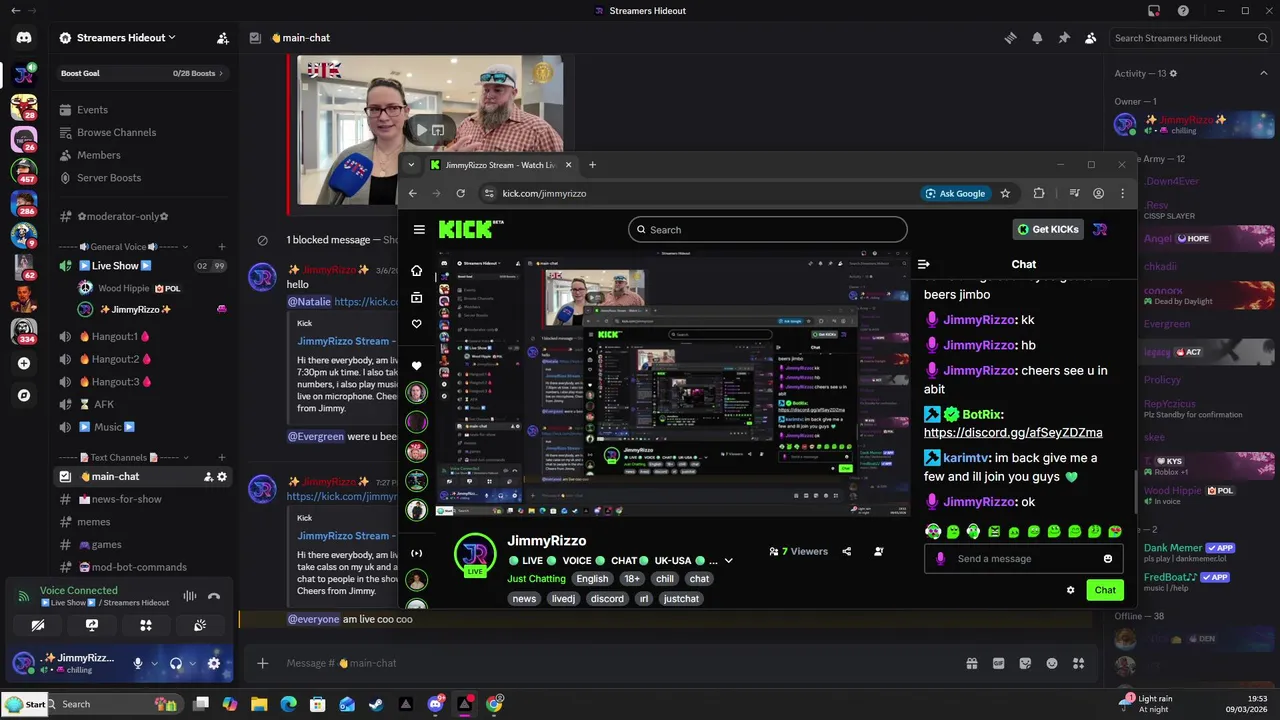Open Members in the Discord sidebar
1280x720 pixels.
click(x=142, y=155)
